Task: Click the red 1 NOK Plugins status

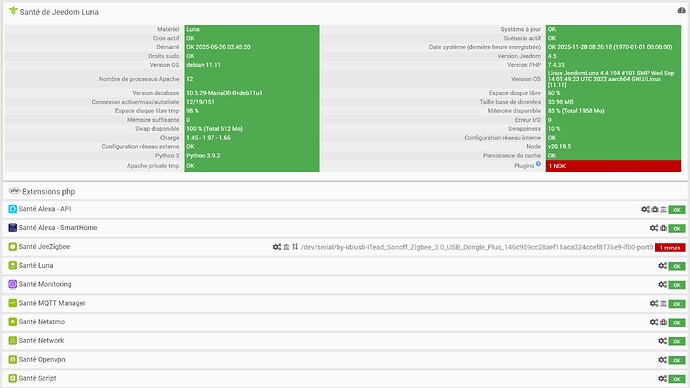Action: [x=613, y=166]
